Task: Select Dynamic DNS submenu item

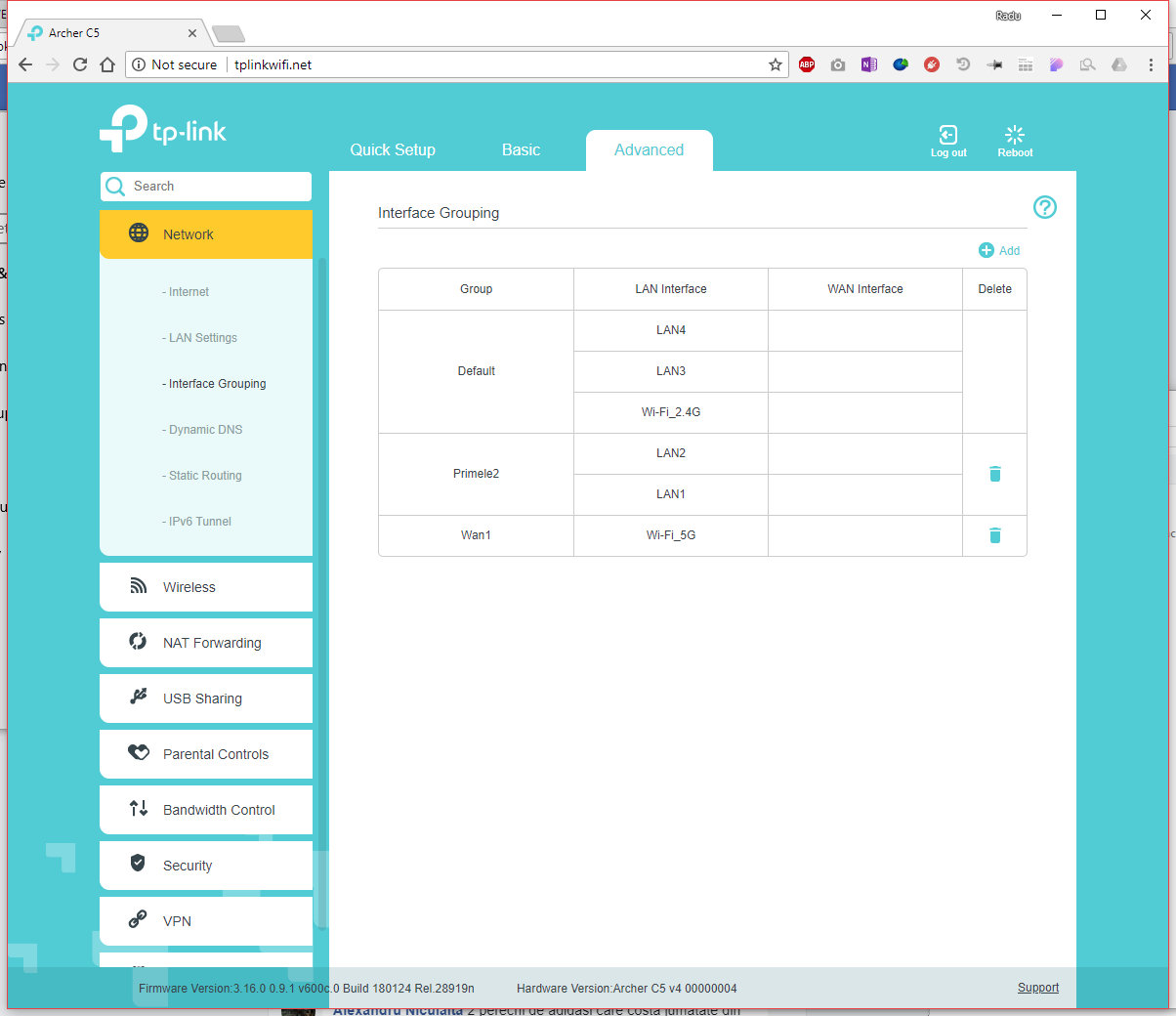Action: click(x=205, y=430)
